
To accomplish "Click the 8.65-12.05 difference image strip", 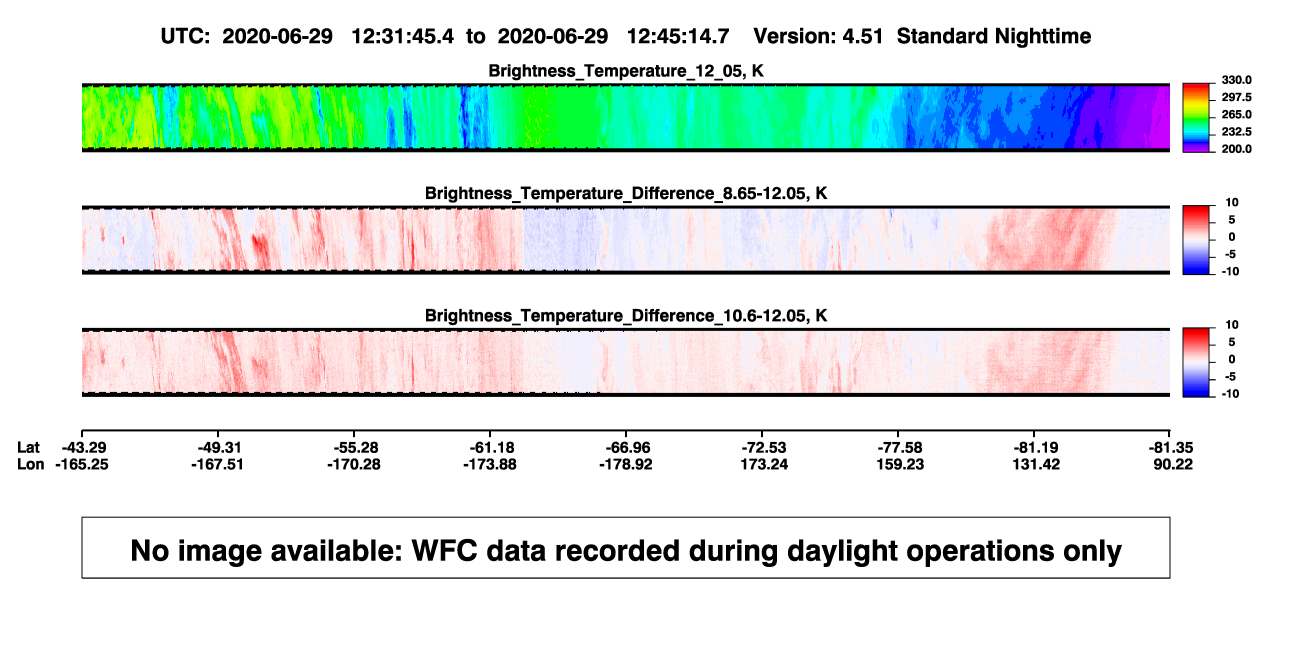I will point(626,240).
